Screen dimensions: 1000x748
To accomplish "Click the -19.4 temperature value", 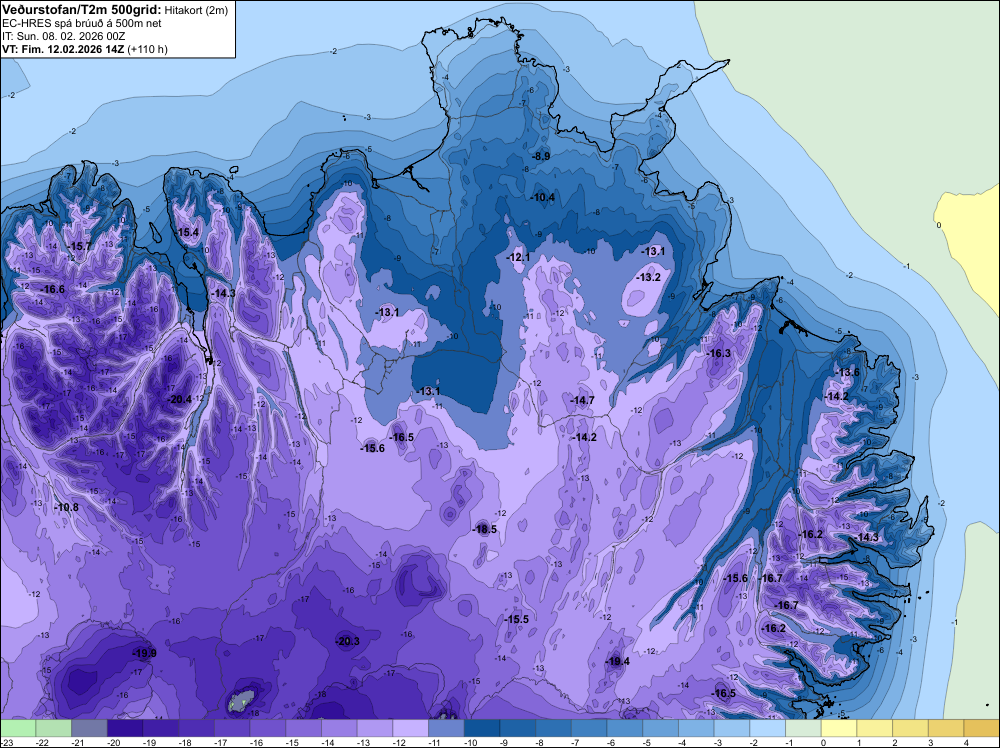I will coord(618,661).
